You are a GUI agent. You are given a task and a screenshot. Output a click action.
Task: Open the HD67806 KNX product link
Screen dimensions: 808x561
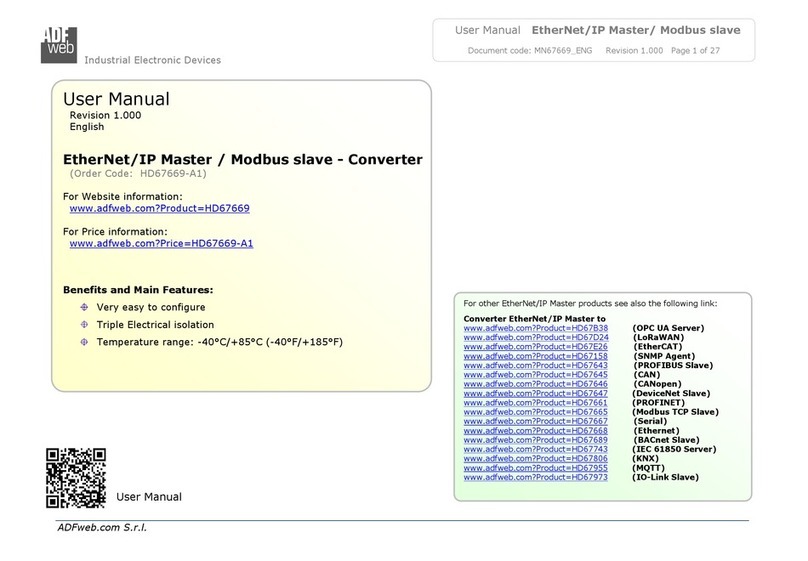535,458
